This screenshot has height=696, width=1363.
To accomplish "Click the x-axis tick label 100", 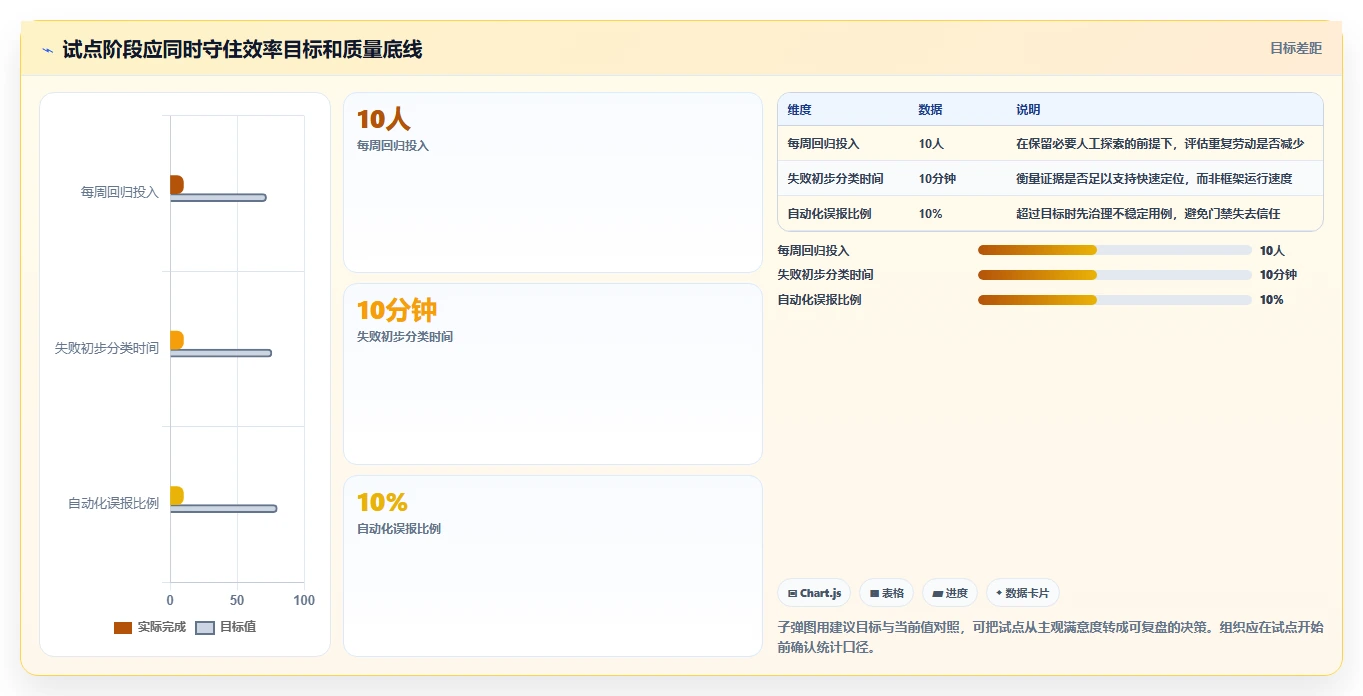I will point(304,600).
